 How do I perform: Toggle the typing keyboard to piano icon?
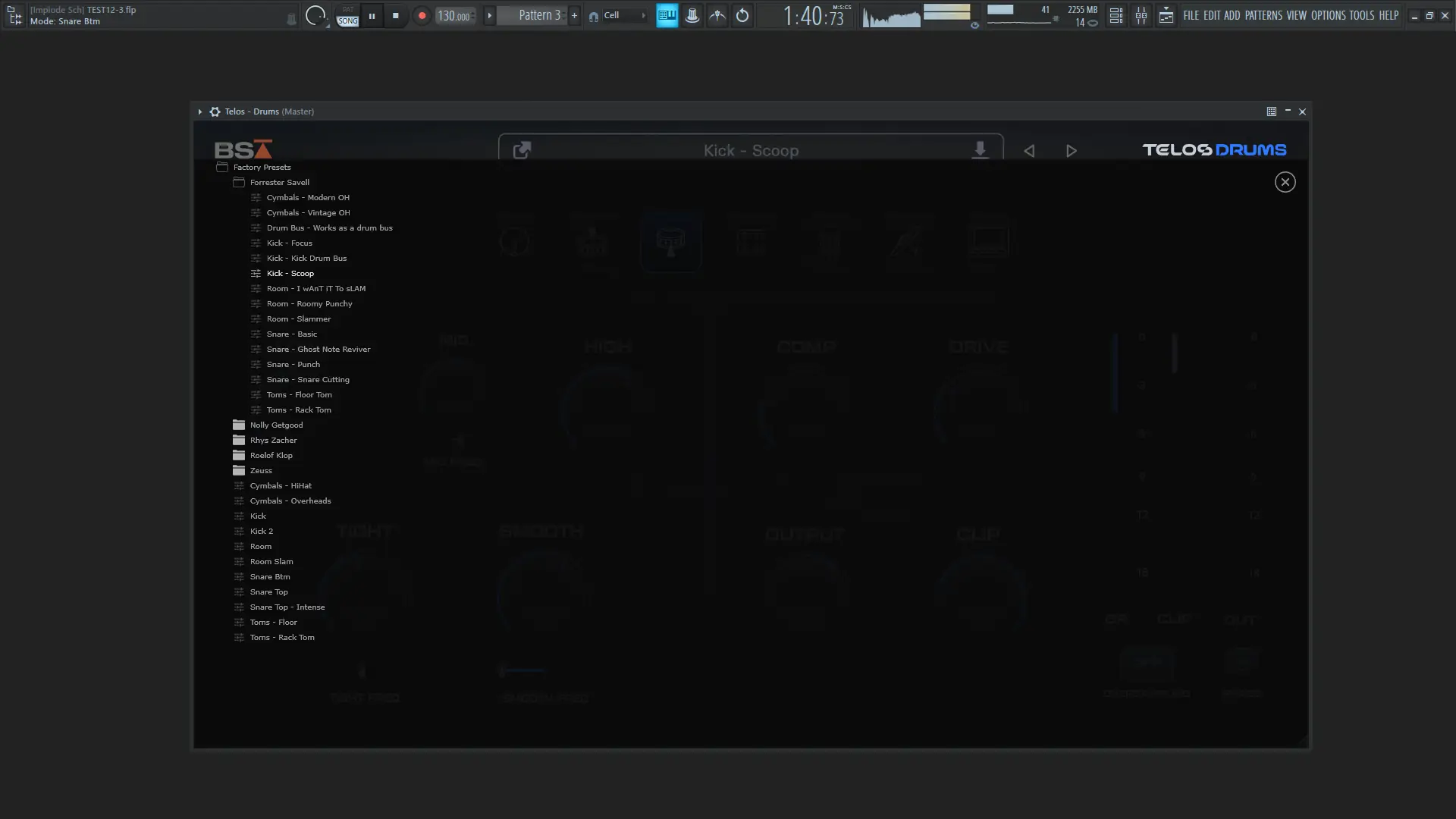click(x=667, y=15)
